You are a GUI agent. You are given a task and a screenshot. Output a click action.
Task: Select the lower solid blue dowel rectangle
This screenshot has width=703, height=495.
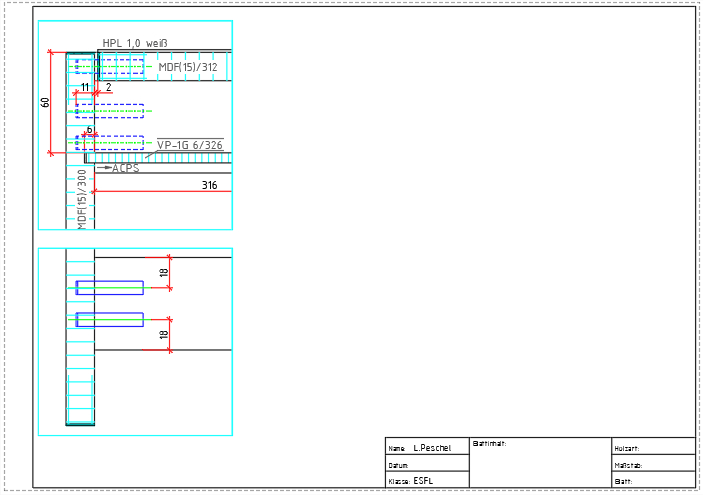[109, 320]
